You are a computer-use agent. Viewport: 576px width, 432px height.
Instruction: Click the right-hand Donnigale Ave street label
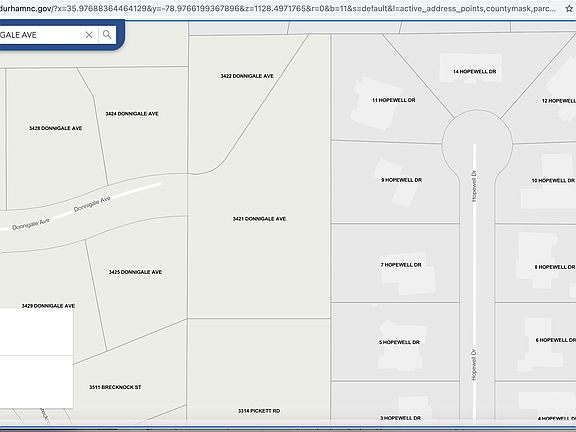click(92, 204)
